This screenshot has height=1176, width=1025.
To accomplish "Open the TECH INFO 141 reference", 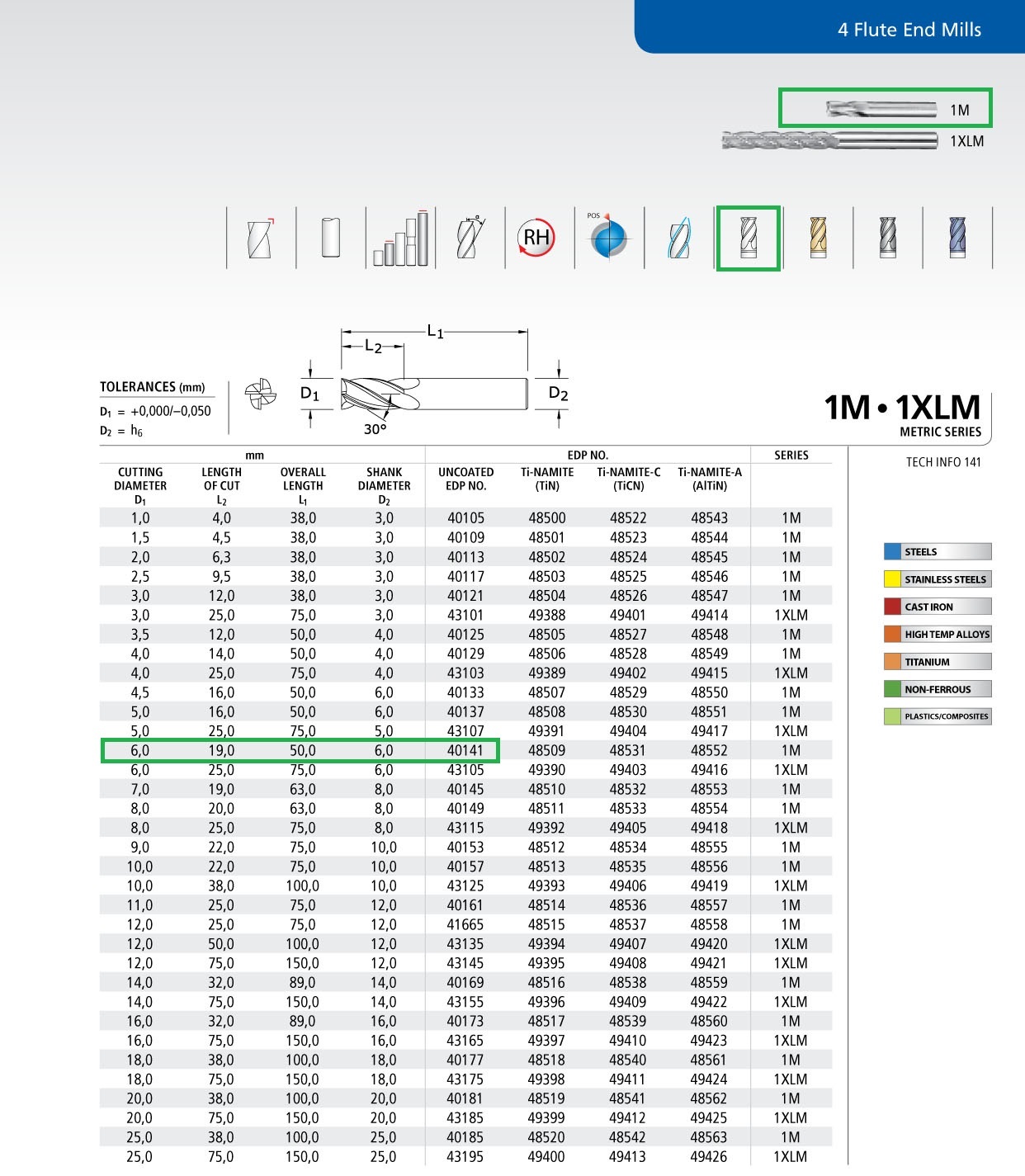I will 943,462.
